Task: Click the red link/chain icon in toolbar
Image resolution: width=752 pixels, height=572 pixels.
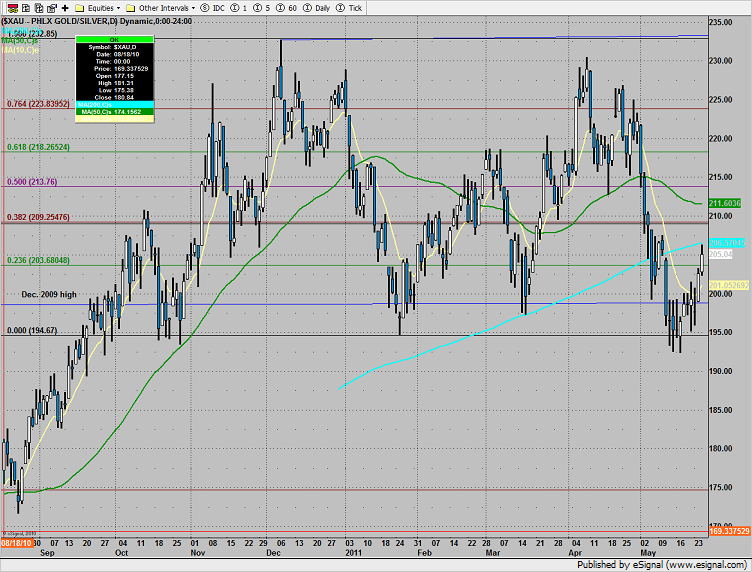Action: [x=13, y=8]
